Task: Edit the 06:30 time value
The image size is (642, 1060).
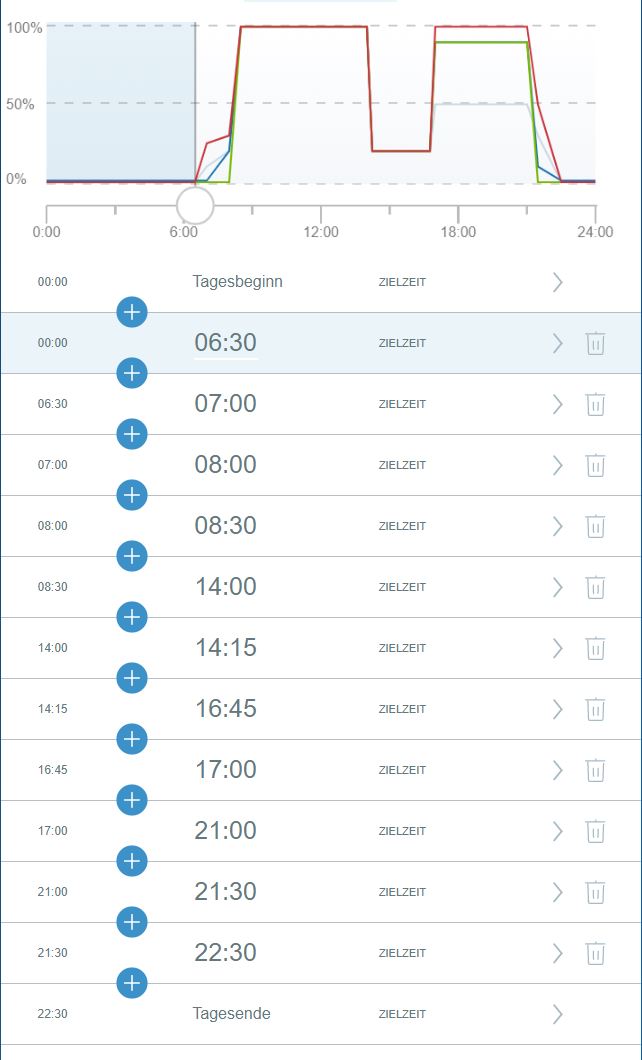Action: (x=226, y=343)
